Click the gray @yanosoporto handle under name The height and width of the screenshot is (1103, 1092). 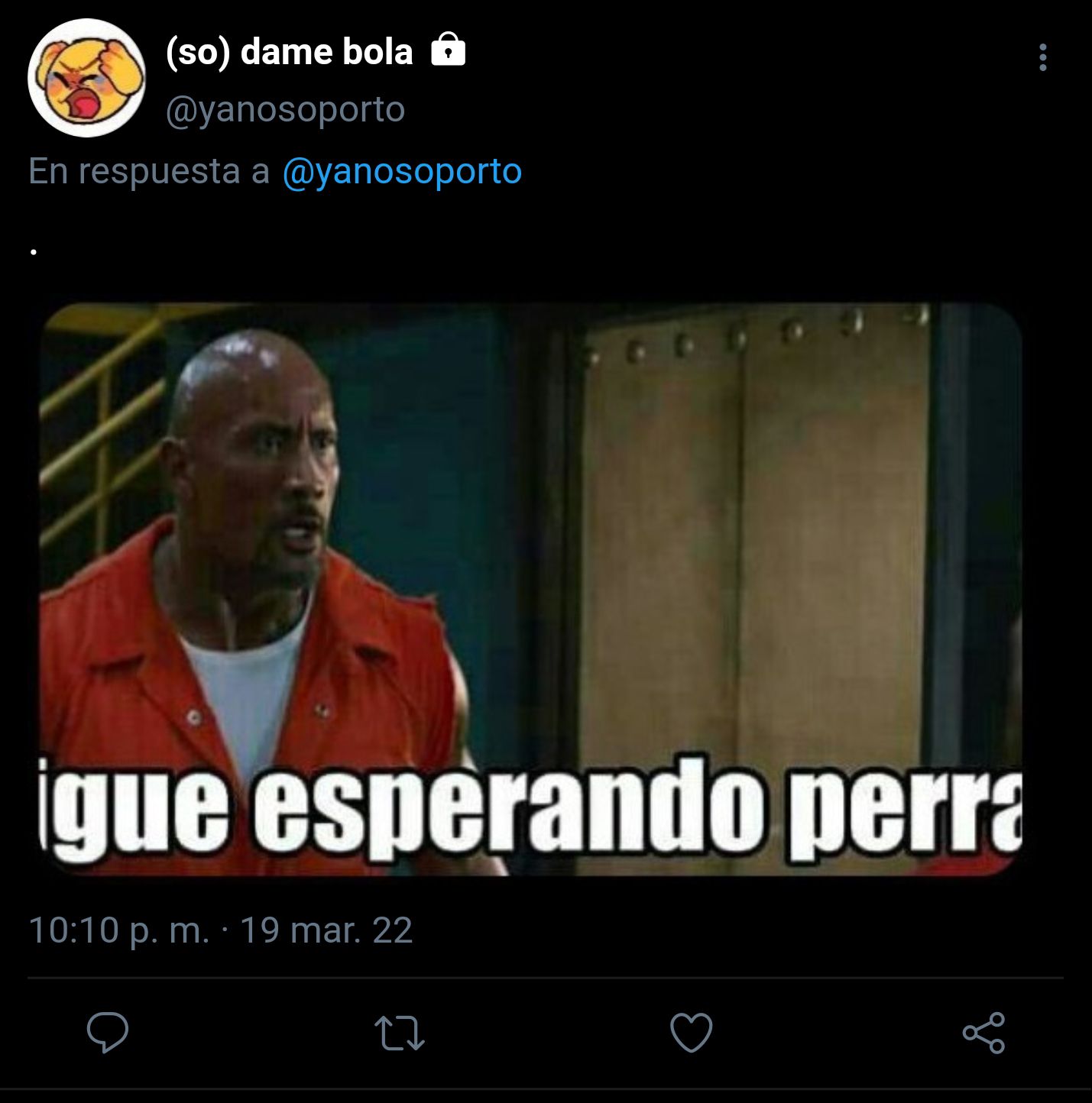[x=285, y=109]
